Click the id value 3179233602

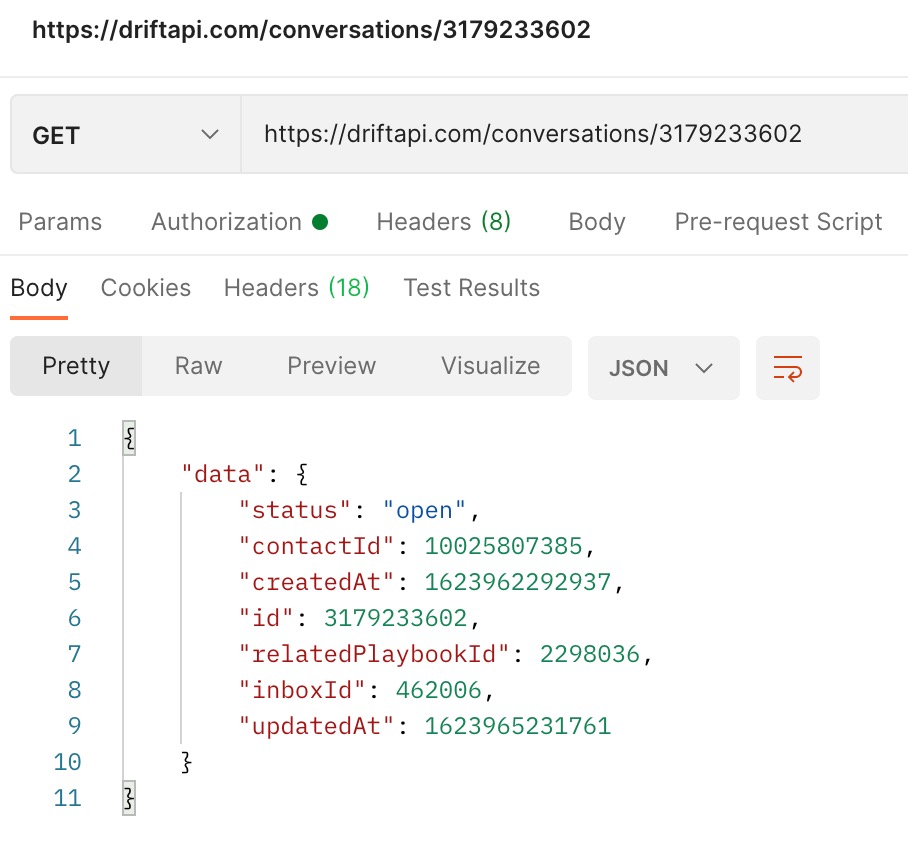tap(395, 618)
